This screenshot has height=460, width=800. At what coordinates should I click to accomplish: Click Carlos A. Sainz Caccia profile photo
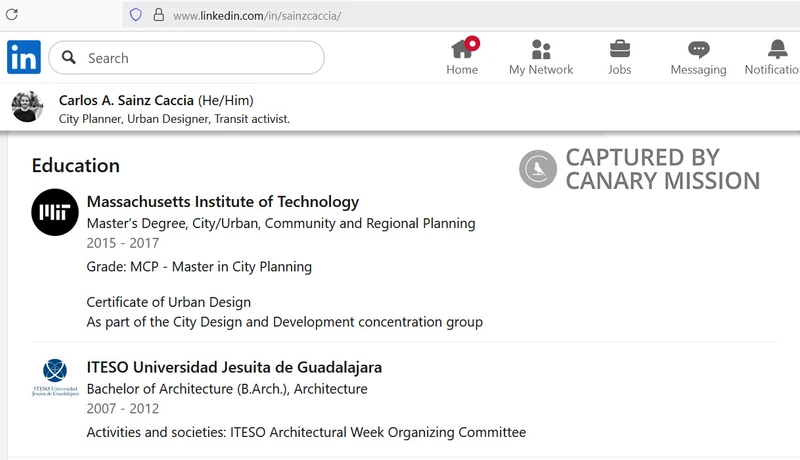(x=27, y=108)
